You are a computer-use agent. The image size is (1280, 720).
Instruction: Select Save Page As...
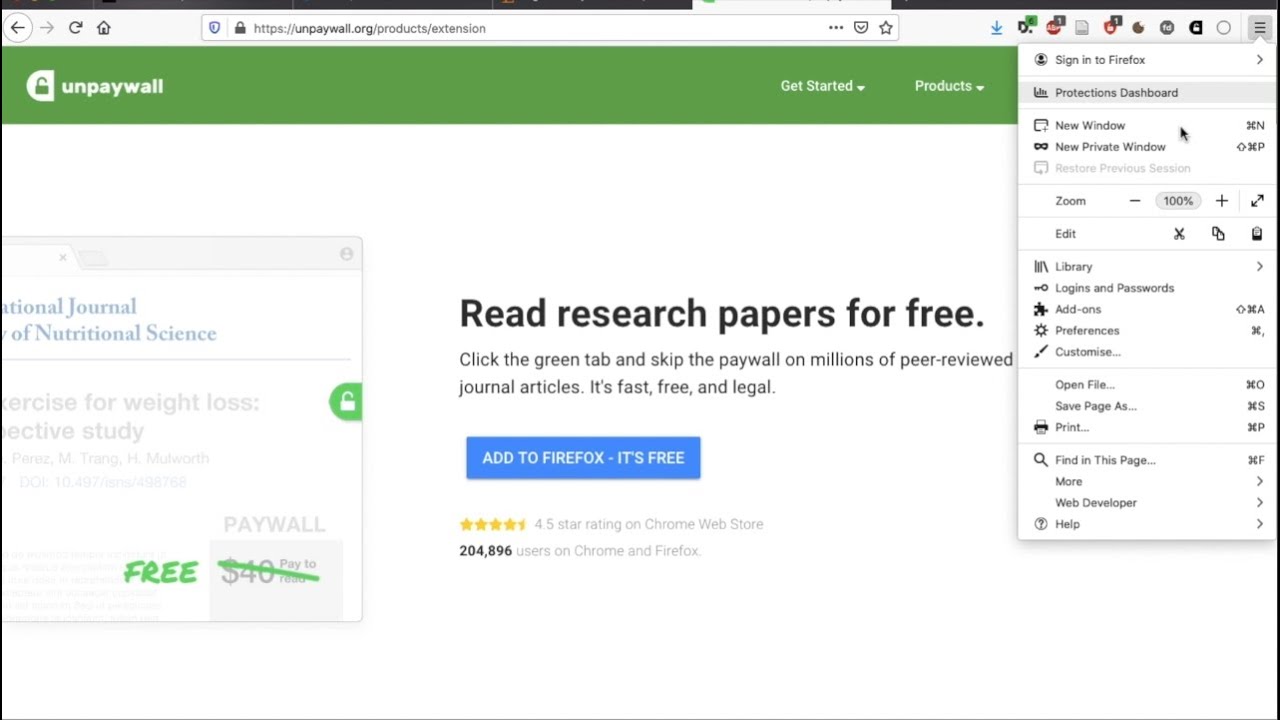pos(1147,406)
